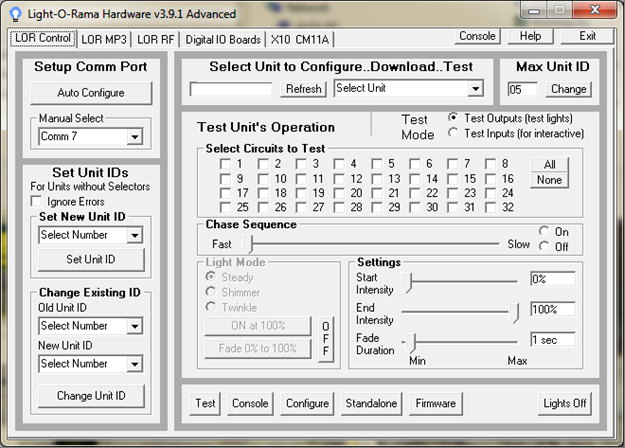Enable the Ignore Errors checkbox
The height and width of the screenshot is (448, 625).
point(36,201)
